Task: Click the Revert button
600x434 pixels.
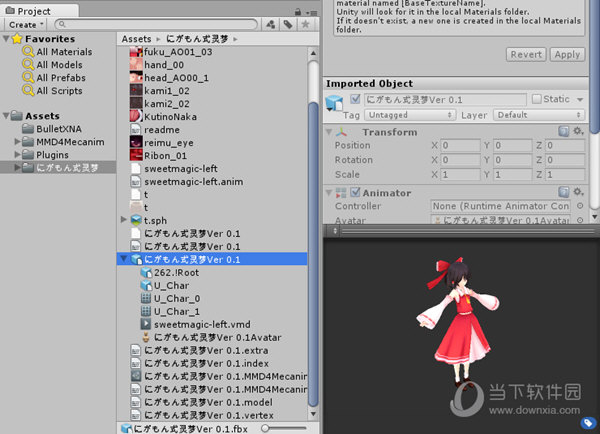Action: [526, 54]
